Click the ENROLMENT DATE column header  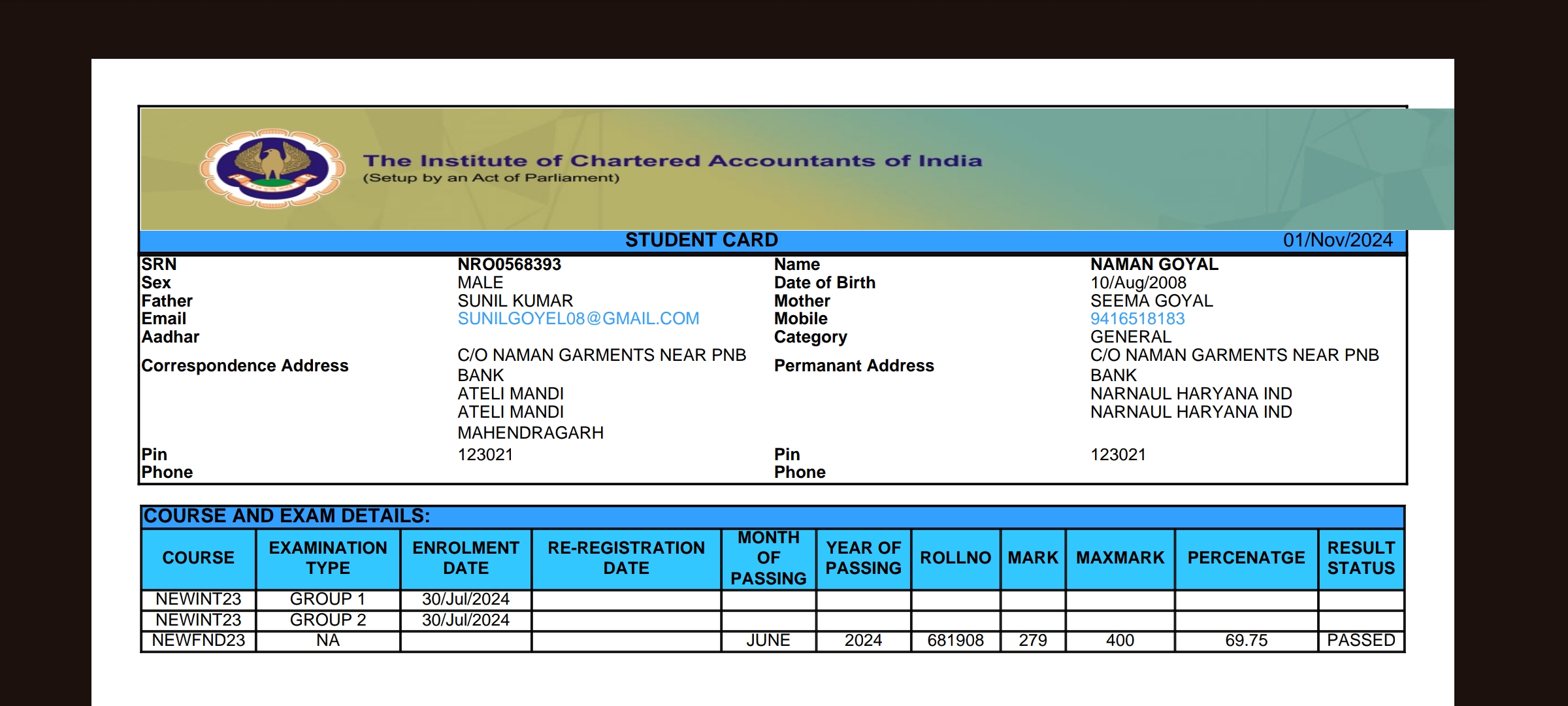click(x=466, y=558)
